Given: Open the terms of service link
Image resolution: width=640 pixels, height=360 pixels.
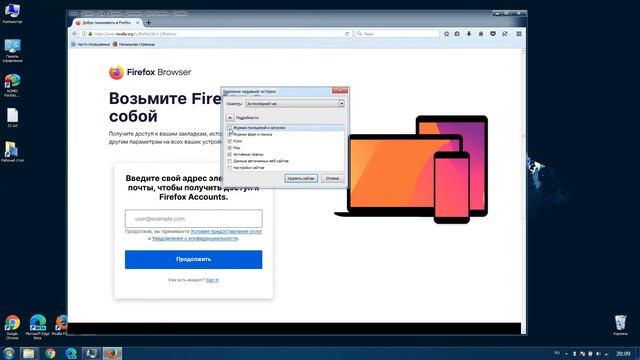Looking at the screenshot, I should click(x=226, y=231).
